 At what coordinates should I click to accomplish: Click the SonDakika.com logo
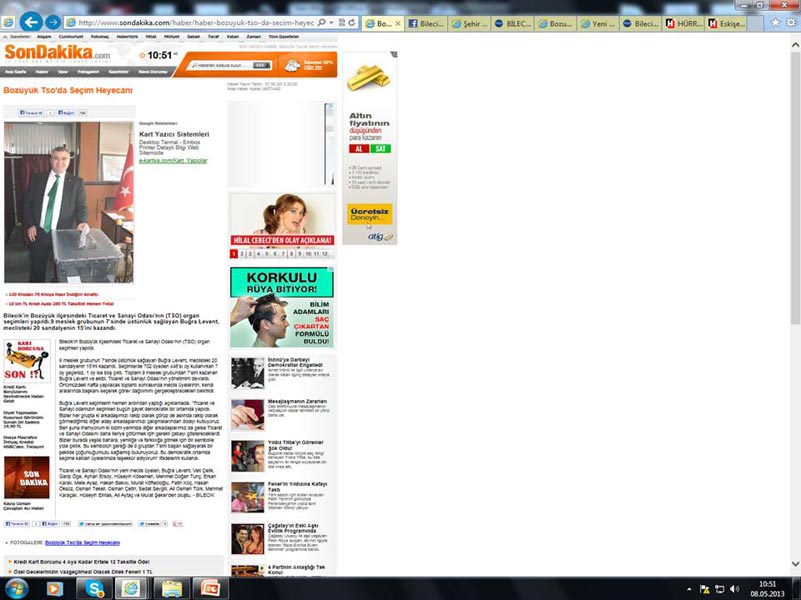tap(57, 53)
